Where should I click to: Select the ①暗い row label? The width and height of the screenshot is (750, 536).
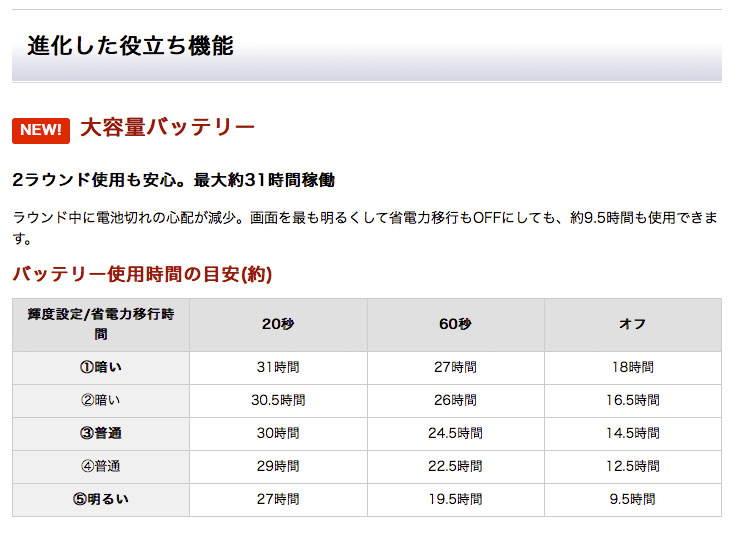click(x=101, y=367)
